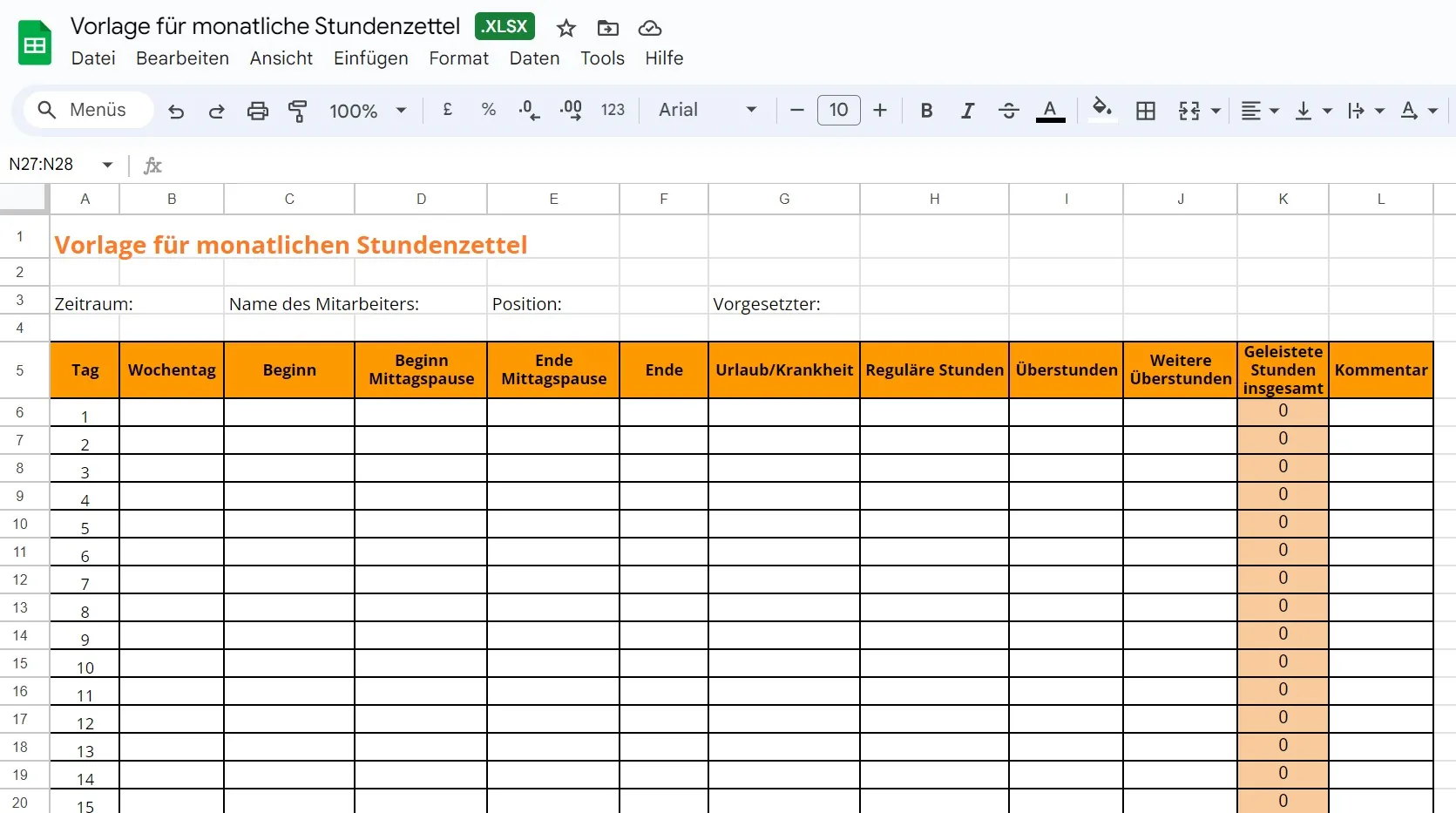Select the Weitere Überstunden header cell

pos(1181,370)
